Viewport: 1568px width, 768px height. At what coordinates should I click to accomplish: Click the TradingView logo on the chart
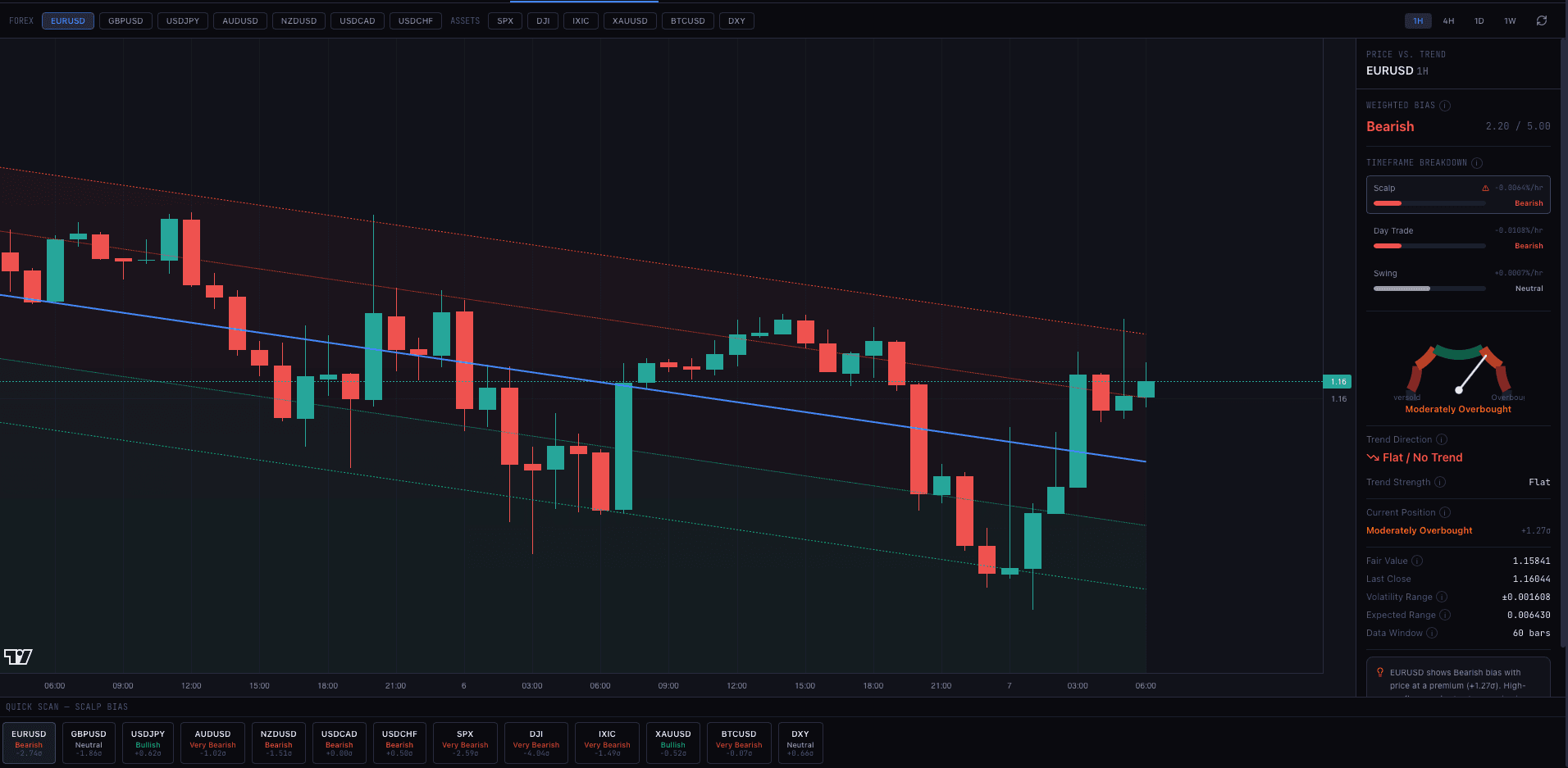pyautogui.click(x=16, y=657)
